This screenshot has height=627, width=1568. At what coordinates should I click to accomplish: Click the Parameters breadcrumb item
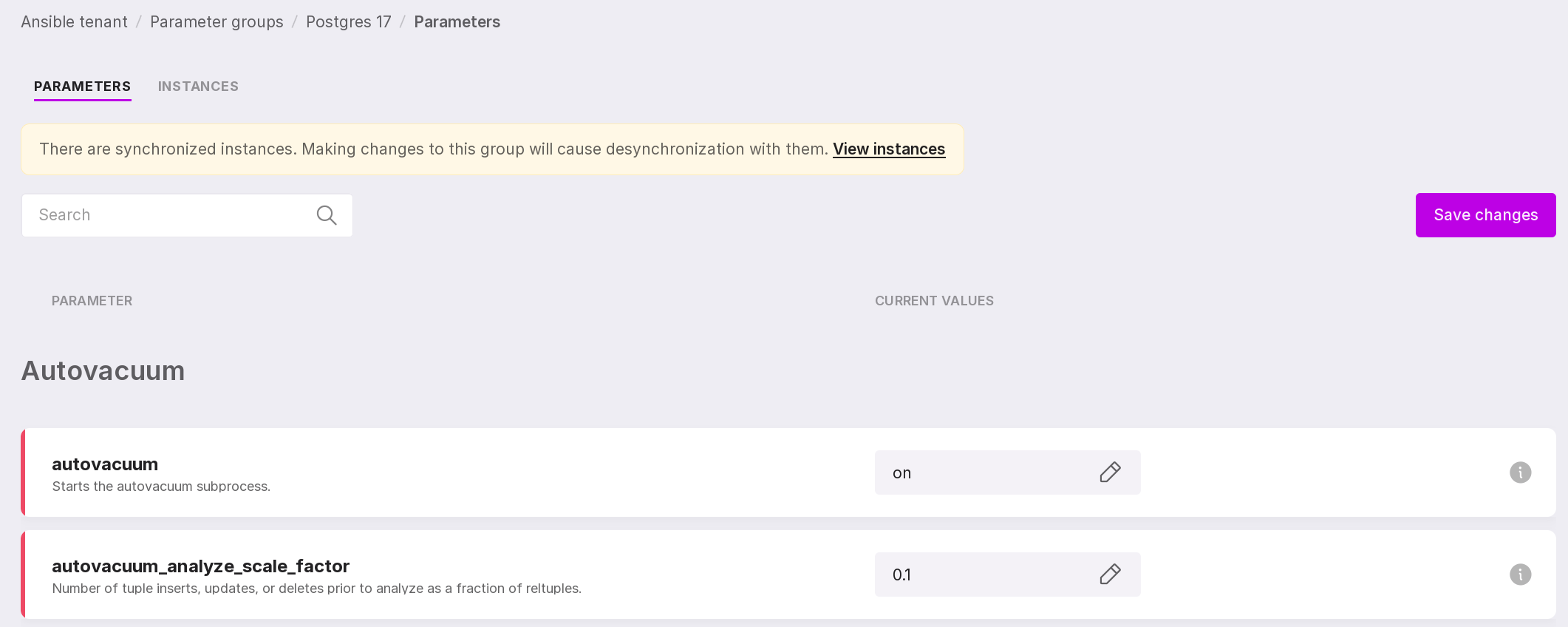pyautogui.click(x=457, y=22)
